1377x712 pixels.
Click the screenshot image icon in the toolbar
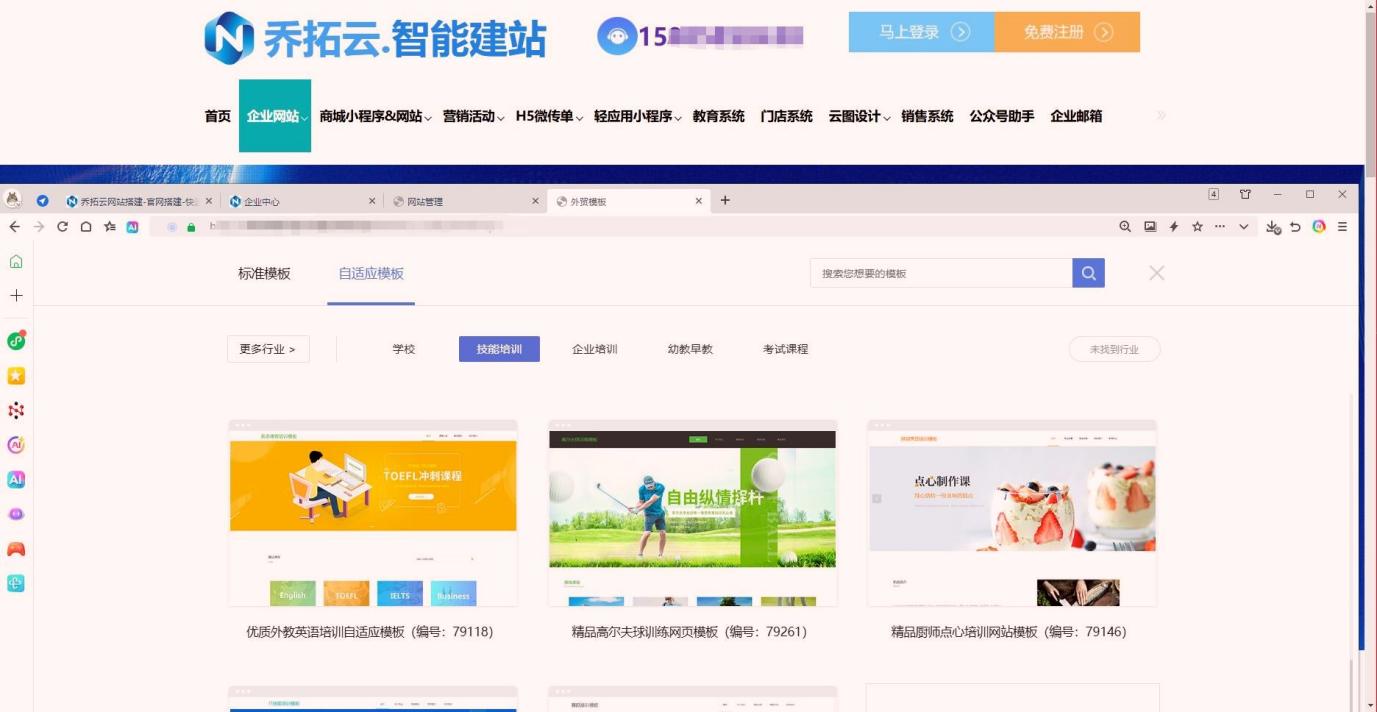[1152, 227]
